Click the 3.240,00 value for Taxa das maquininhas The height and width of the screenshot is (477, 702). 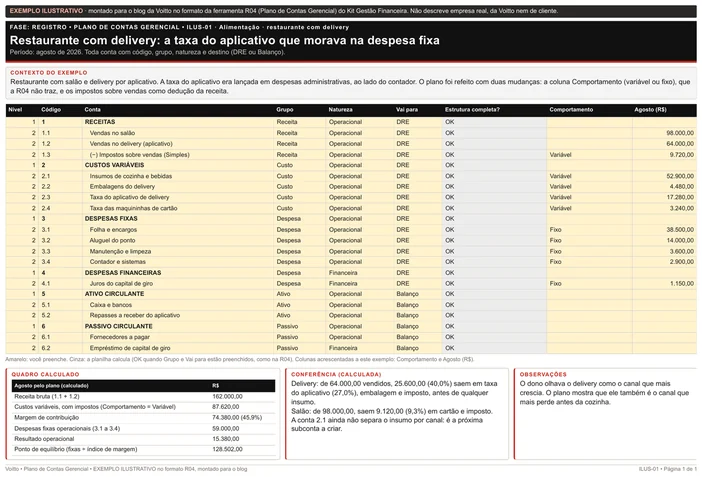pyautogui.click(x=682, y=209)
